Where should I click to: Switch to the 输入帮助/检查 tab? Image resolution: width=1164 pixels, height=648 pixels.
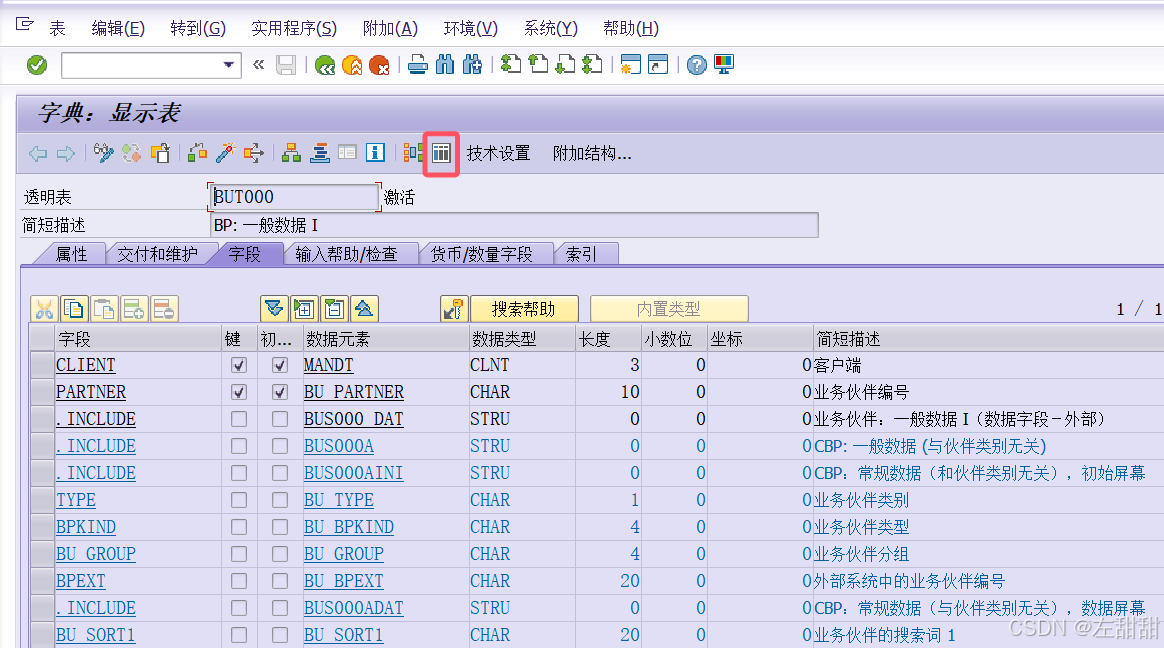pos(347,255)
